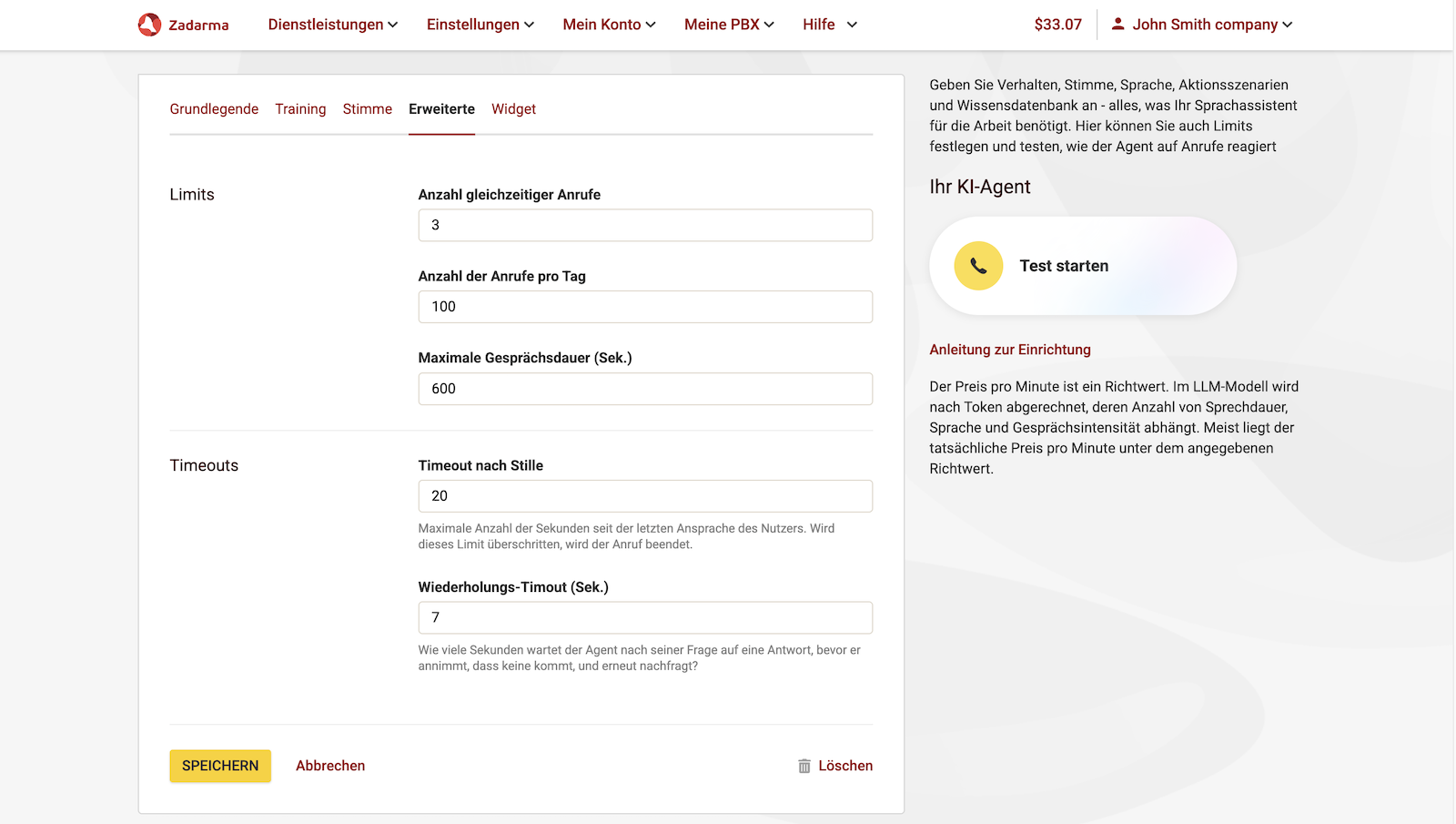Click the user icon beside John Smith company
This screenshot has height=824, width=1456.
[1117, 24]
